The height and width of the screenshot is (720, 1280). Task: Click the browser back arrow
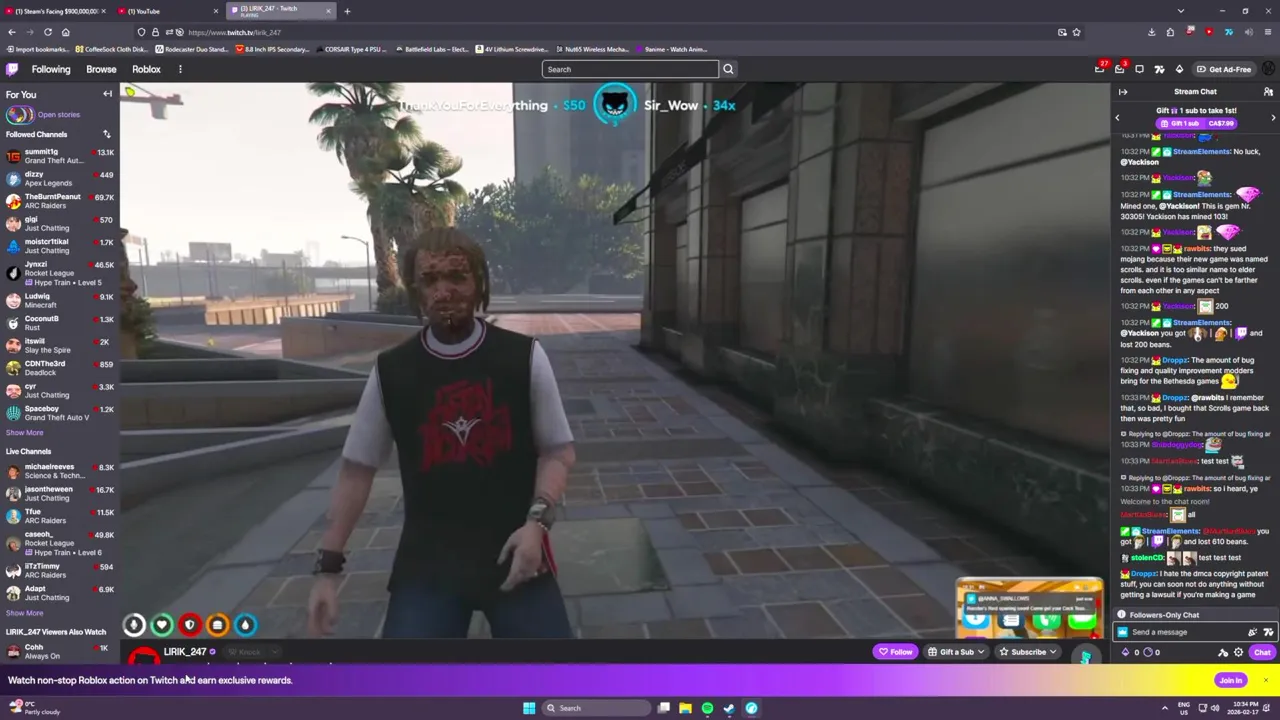click(x=12, y=32)
